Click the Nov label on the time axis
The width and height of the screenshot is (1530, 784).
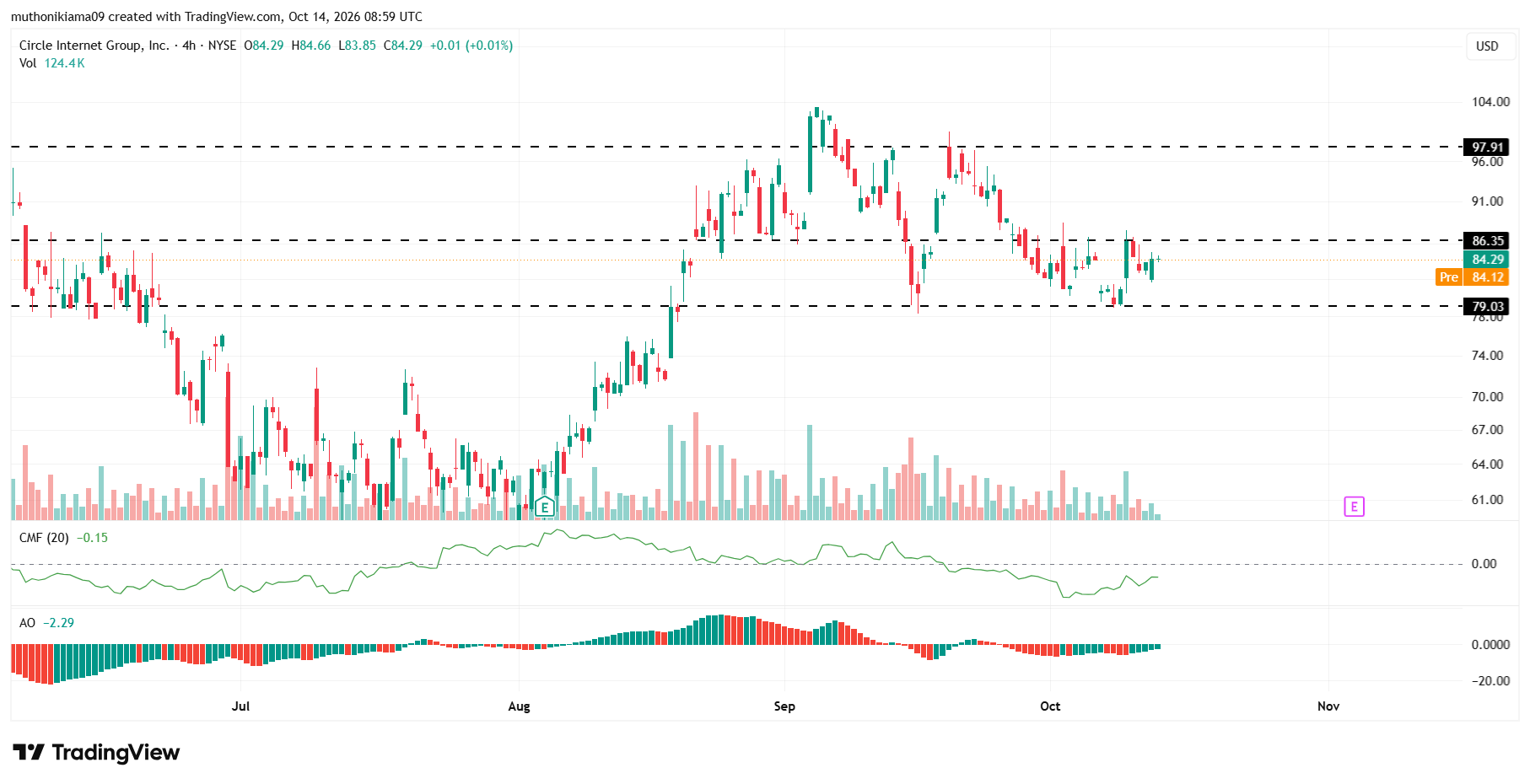click(x=1328, y=706)
